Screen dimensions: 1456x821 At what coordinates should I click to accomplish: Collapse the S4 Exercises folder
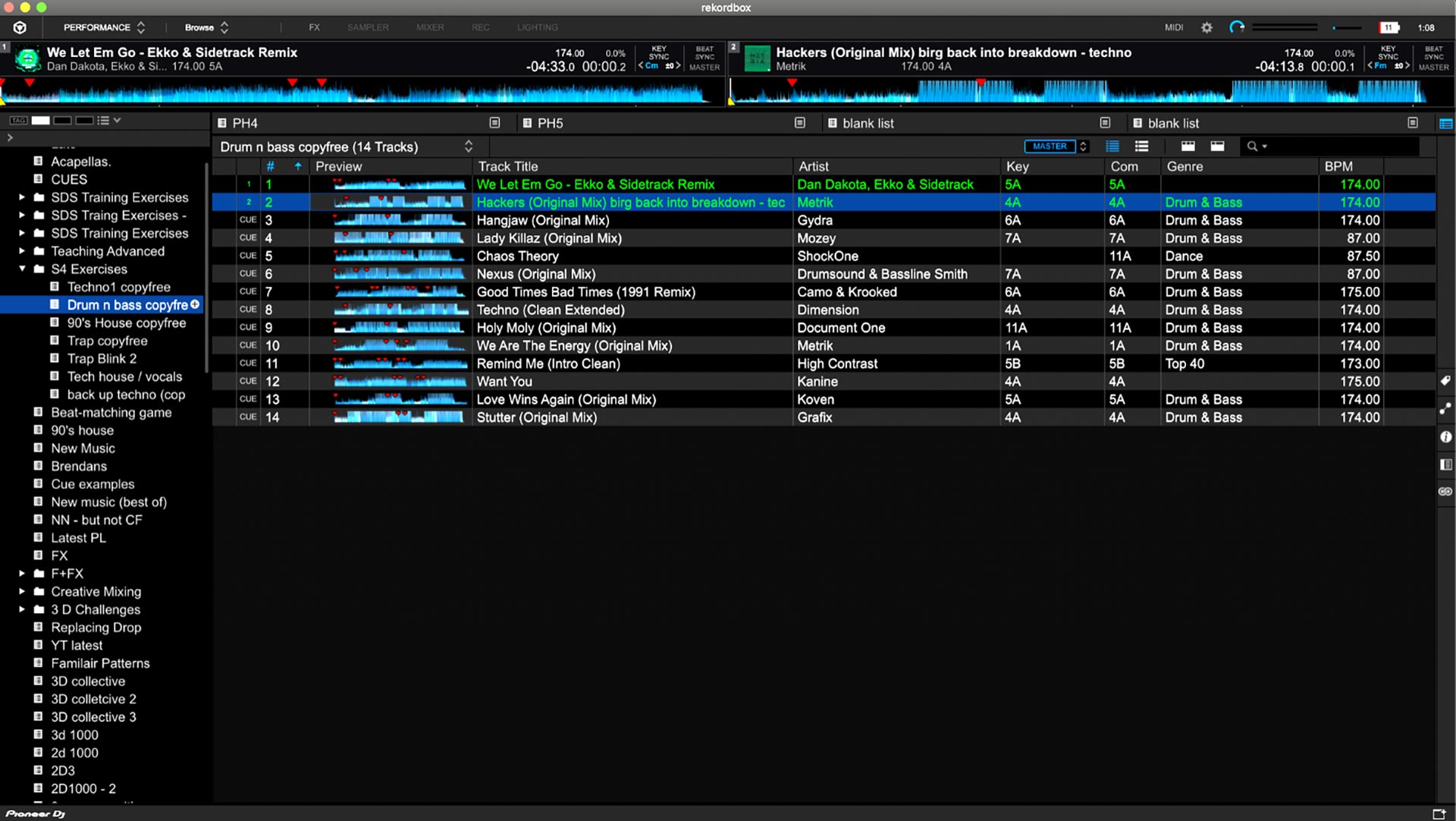(x=22, y=269)
